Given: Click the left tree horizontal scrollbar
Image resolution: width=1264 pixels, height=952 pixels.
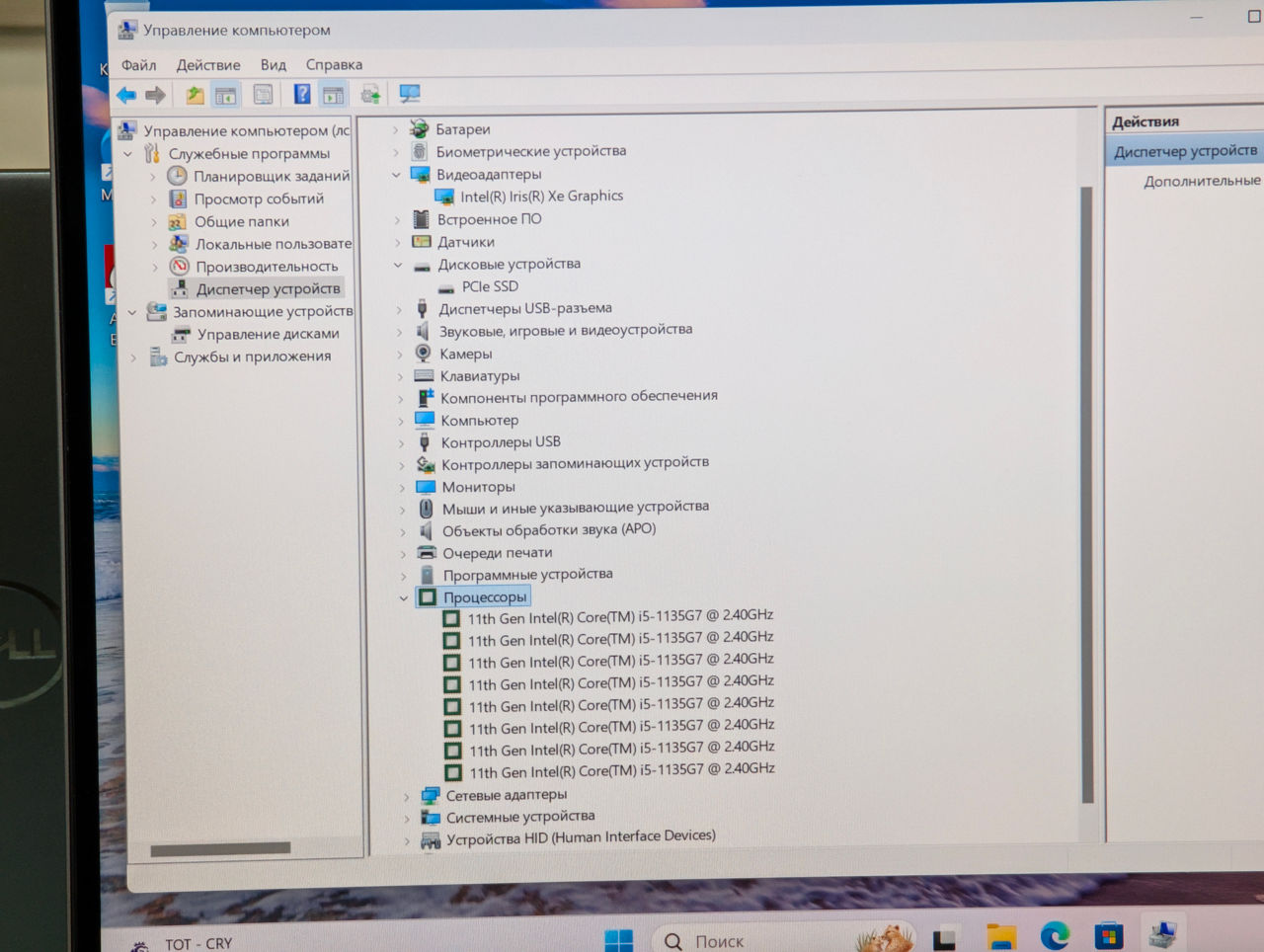Looking at the screenshot, I should tap(220, 848).
